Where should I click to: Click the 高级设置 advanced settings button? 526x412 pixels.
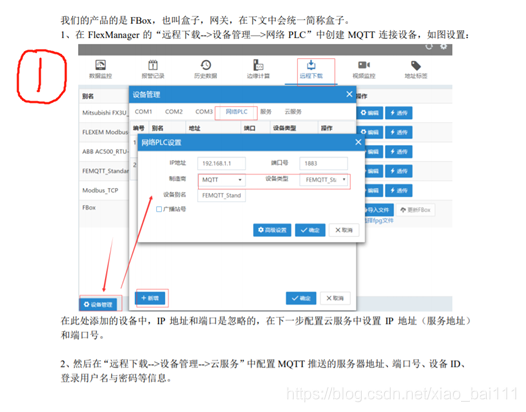[272, 230]
